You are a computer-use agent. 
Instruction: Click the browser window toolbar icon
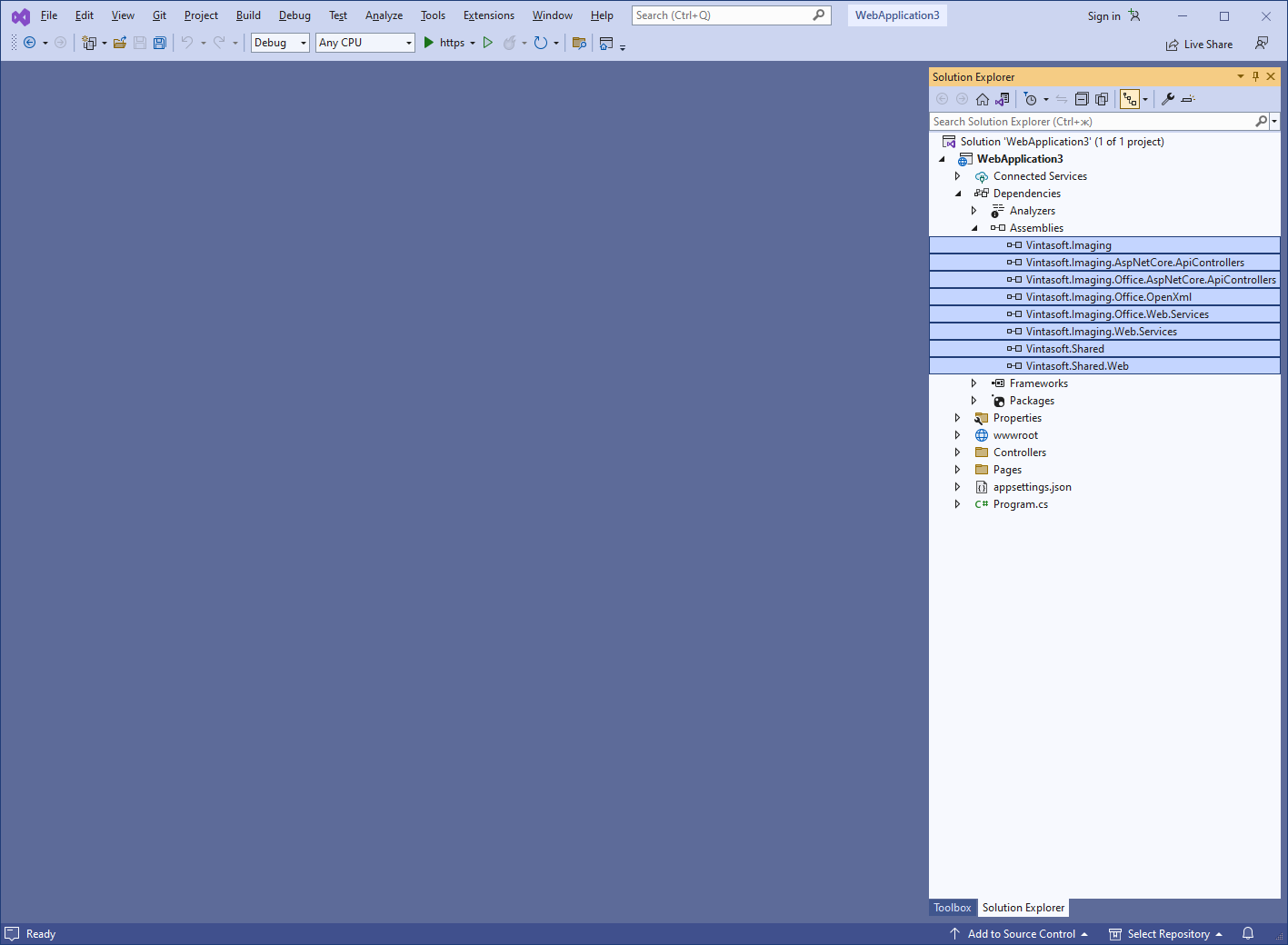[606, 43]
